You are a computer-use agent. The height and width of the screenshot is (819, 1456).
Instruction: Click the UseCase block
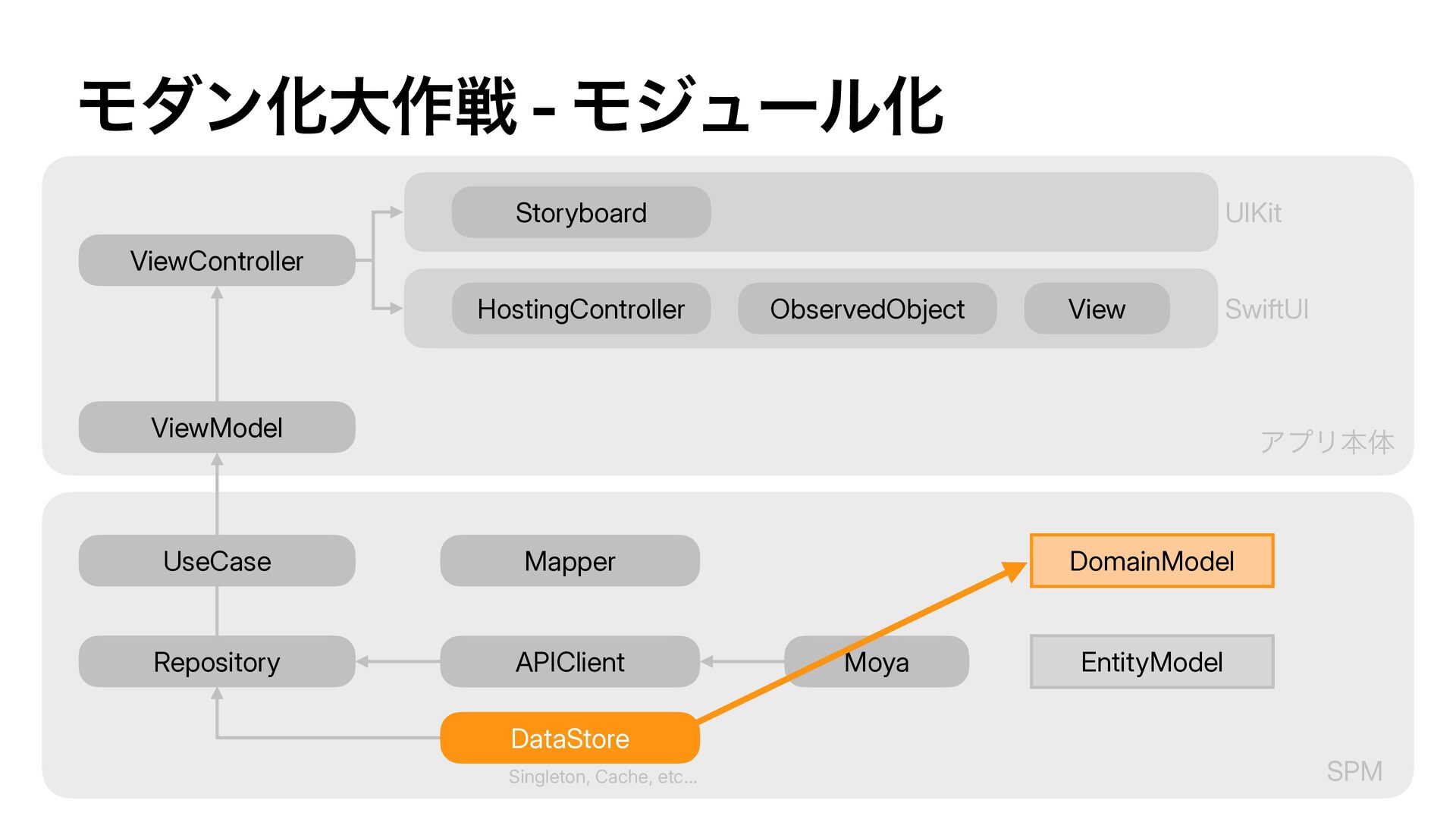(x=217, y=560)
